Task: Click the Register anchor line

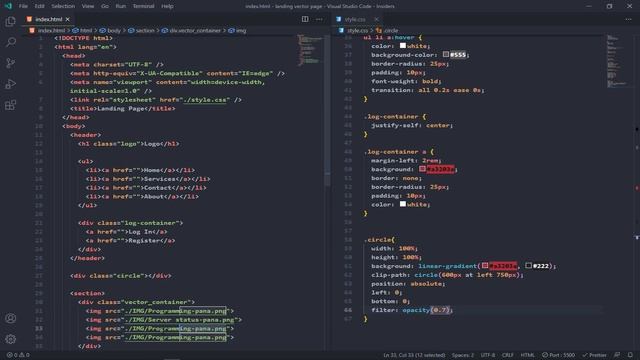Action: [131, 241]
